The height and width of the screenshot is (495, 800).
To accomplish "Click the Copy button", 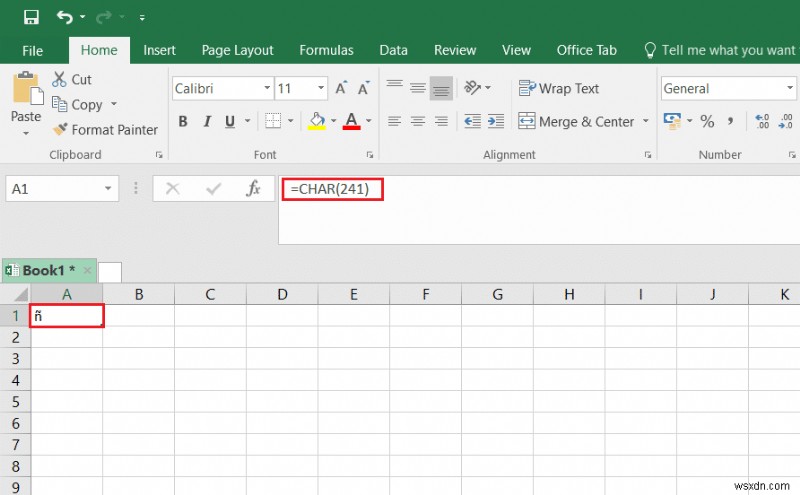I will [78, 105].
